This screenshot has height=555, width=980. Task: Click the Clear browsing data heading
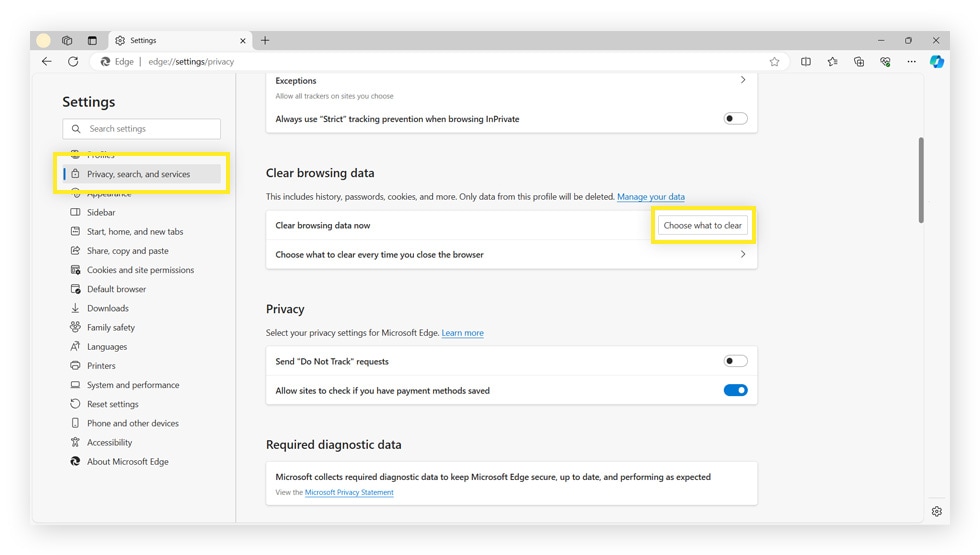coord(320,173)
